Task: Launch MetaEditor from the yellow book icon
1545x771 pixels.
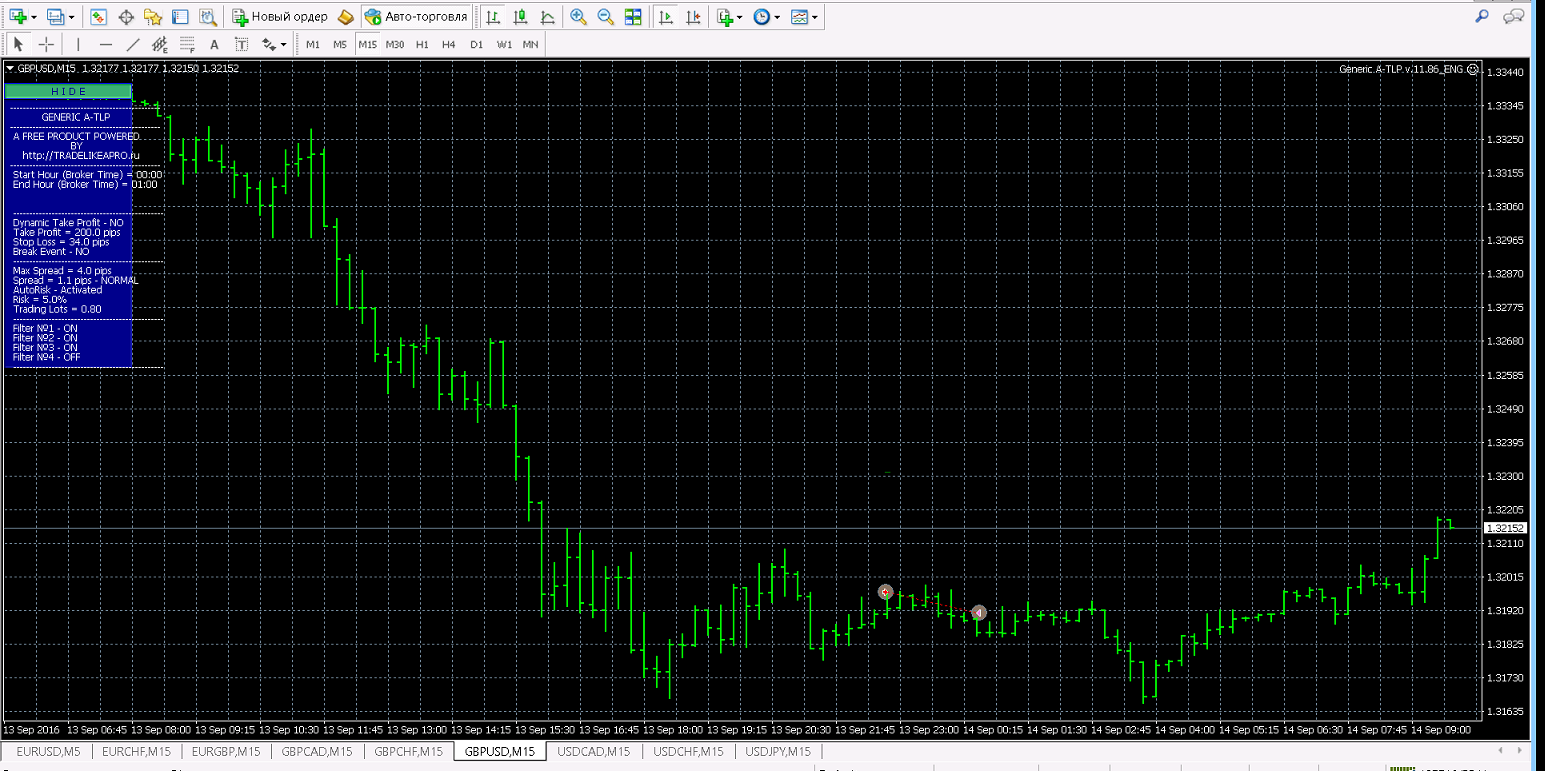Action: tap(345, 17)
